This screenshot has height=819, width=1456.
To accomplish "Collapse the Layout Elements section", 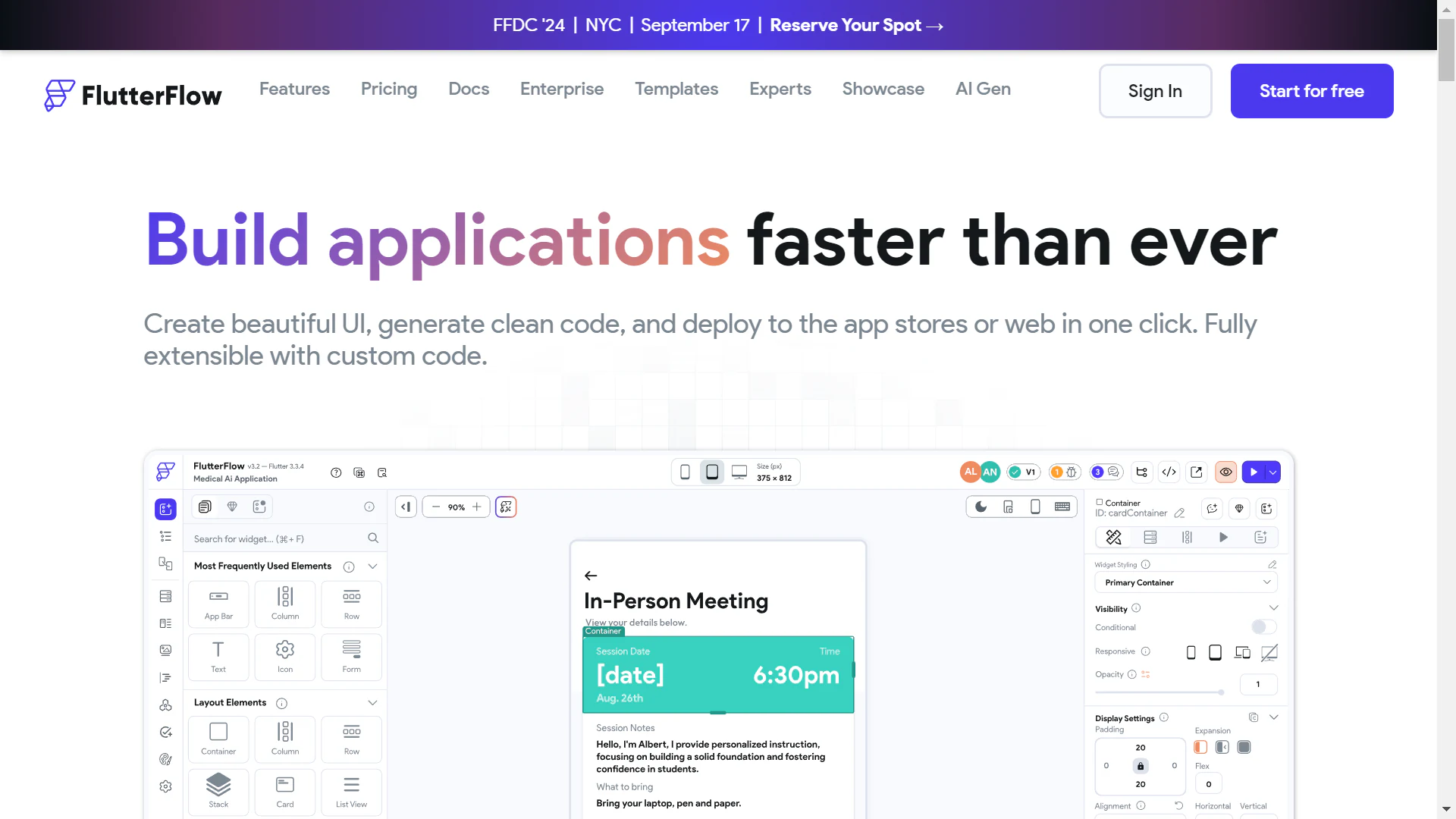I will tap(372, 703).
